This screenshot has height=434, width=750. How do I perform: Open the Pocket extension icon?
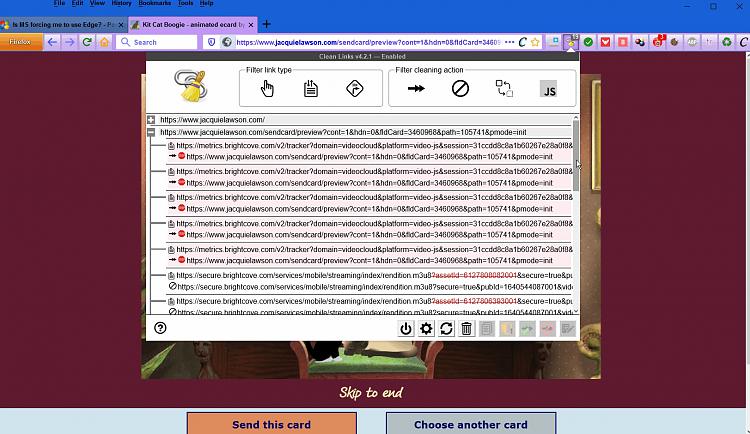coord(606,42)
